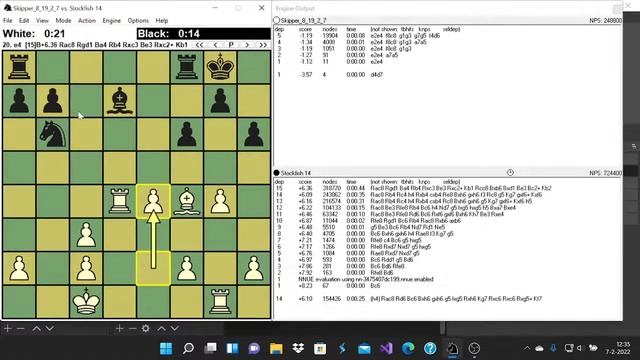Open the Action menu
This screenshot has width=640, height=360.
(x=87, y=20)
